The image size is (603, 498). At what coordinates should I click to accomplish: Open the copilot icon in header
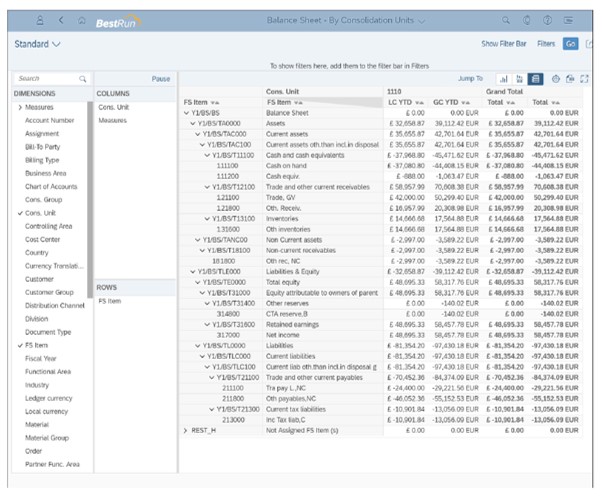(527, 20)
